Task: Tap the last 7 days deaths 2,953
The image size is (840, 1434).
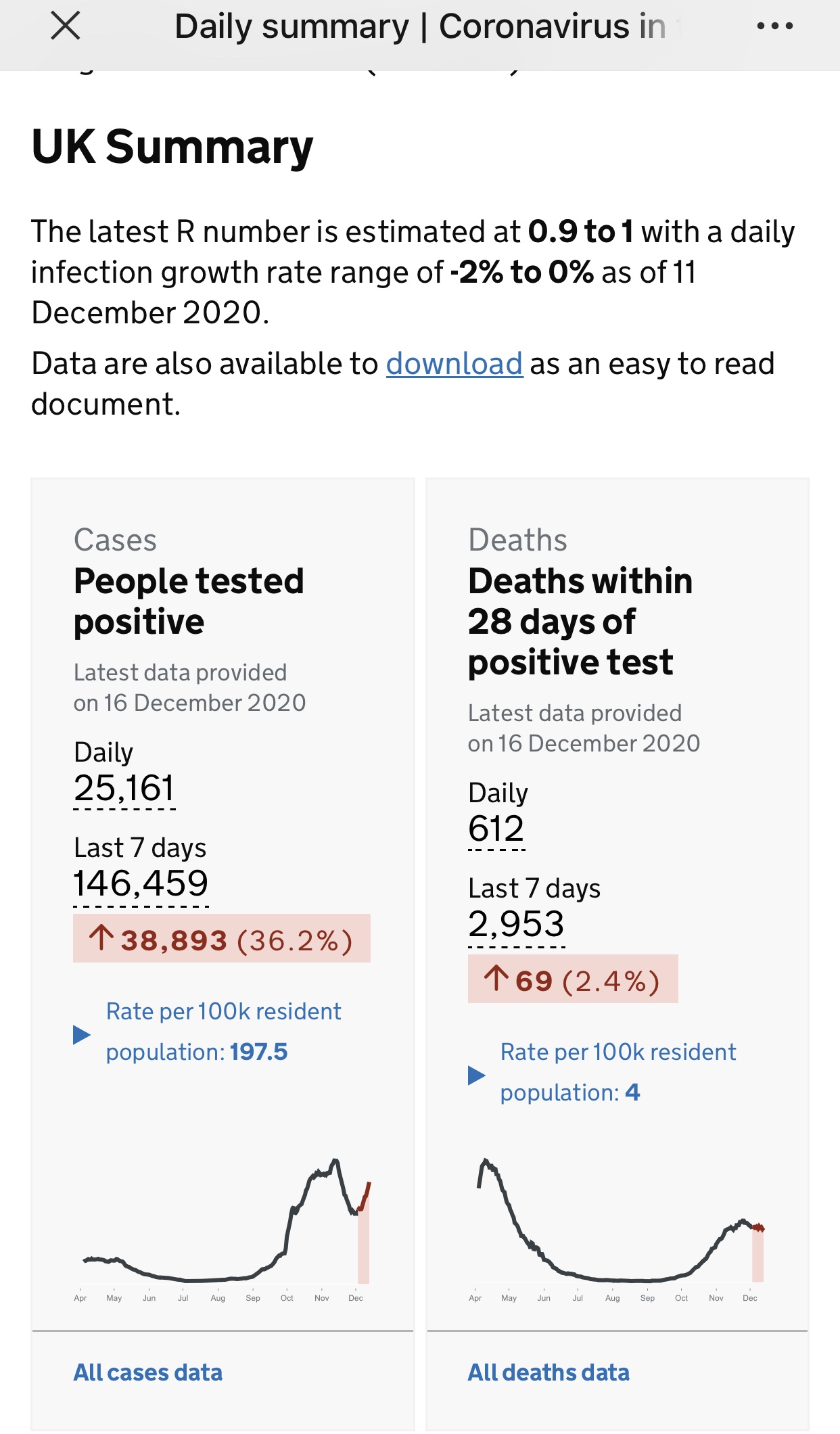Action: (516, 925)
